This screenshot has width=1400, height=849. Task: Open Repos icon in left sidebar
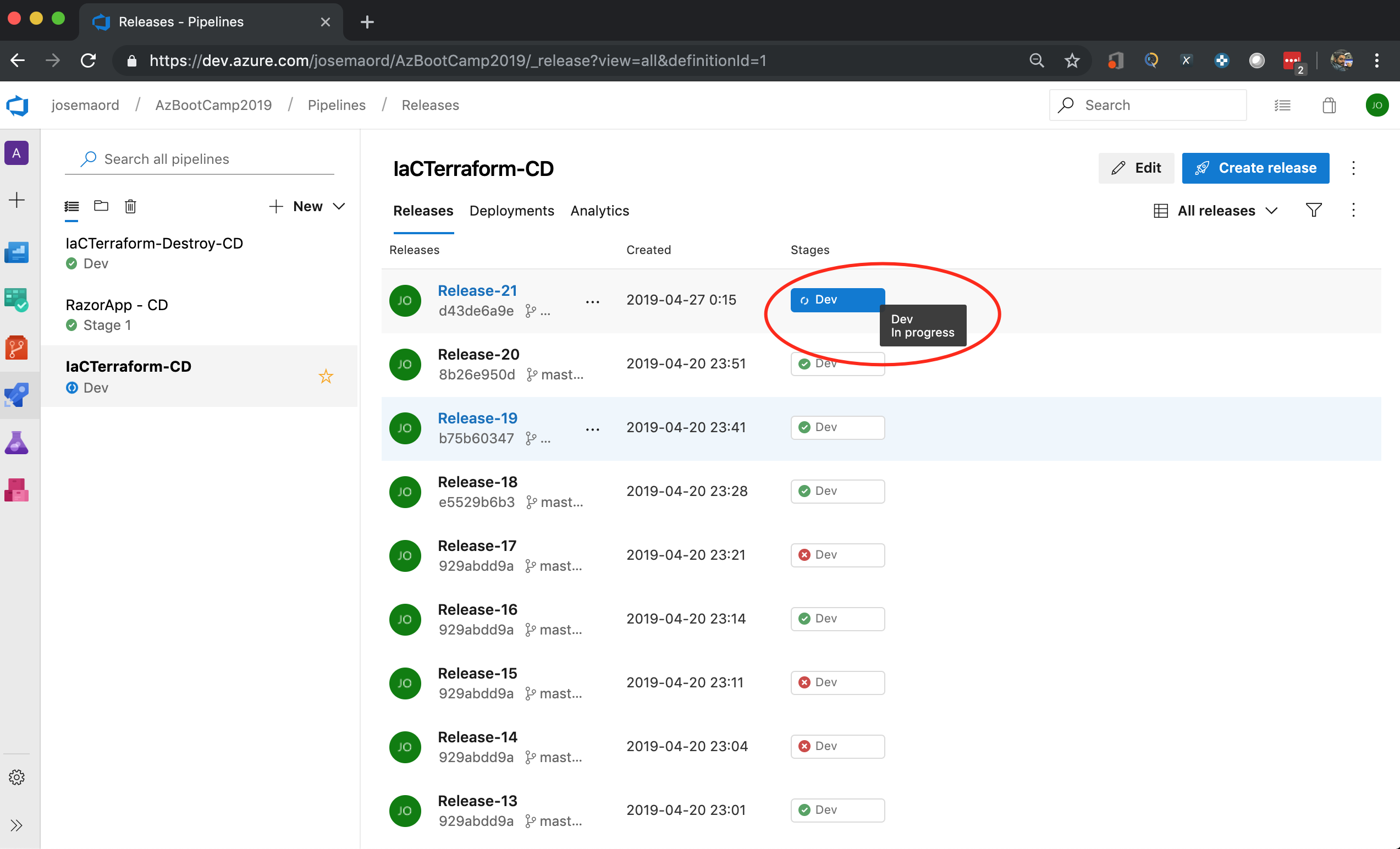pyautogui.click(x=16, y=347)
